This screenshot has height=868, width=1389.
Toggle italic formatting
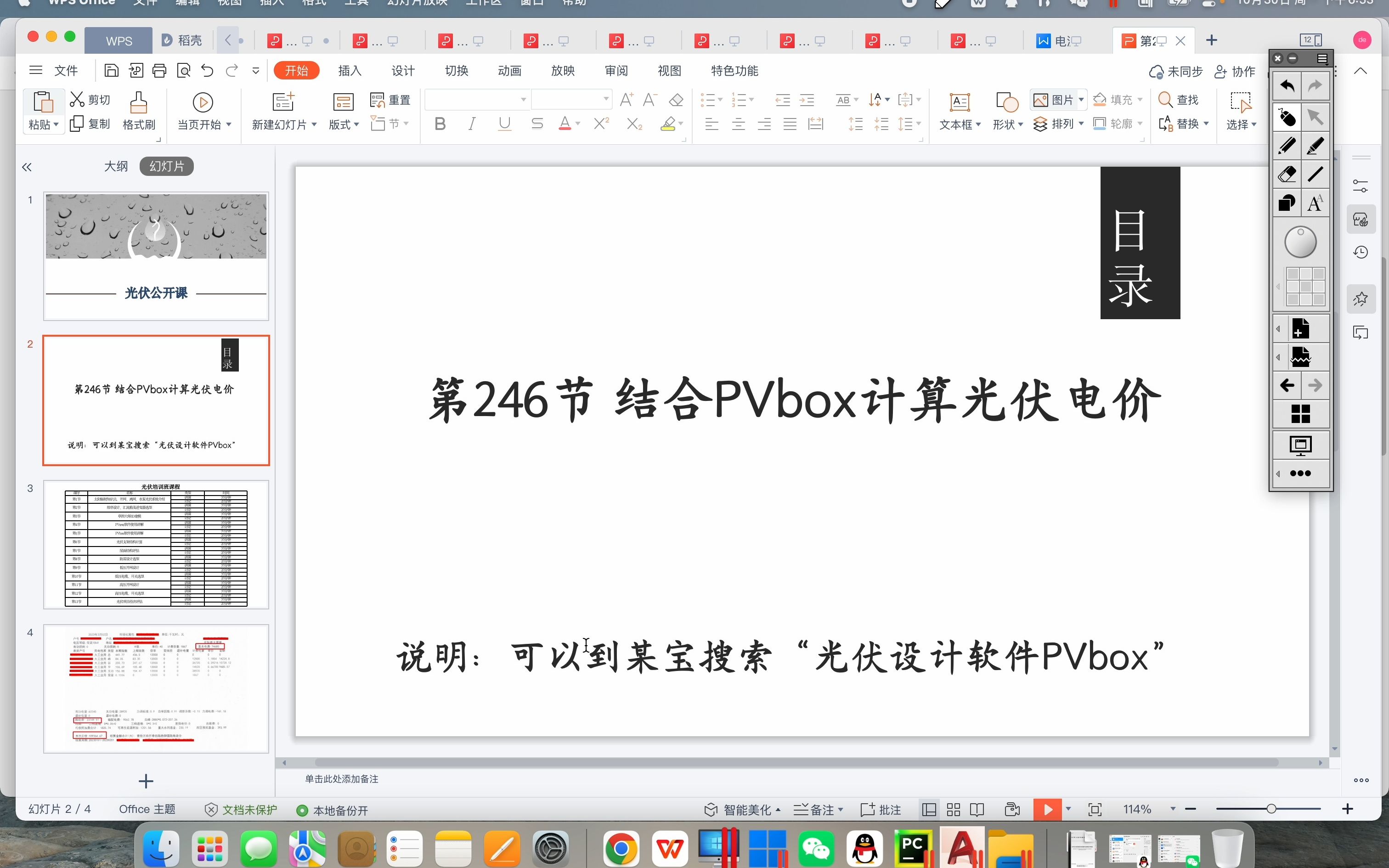pos(472,123)
